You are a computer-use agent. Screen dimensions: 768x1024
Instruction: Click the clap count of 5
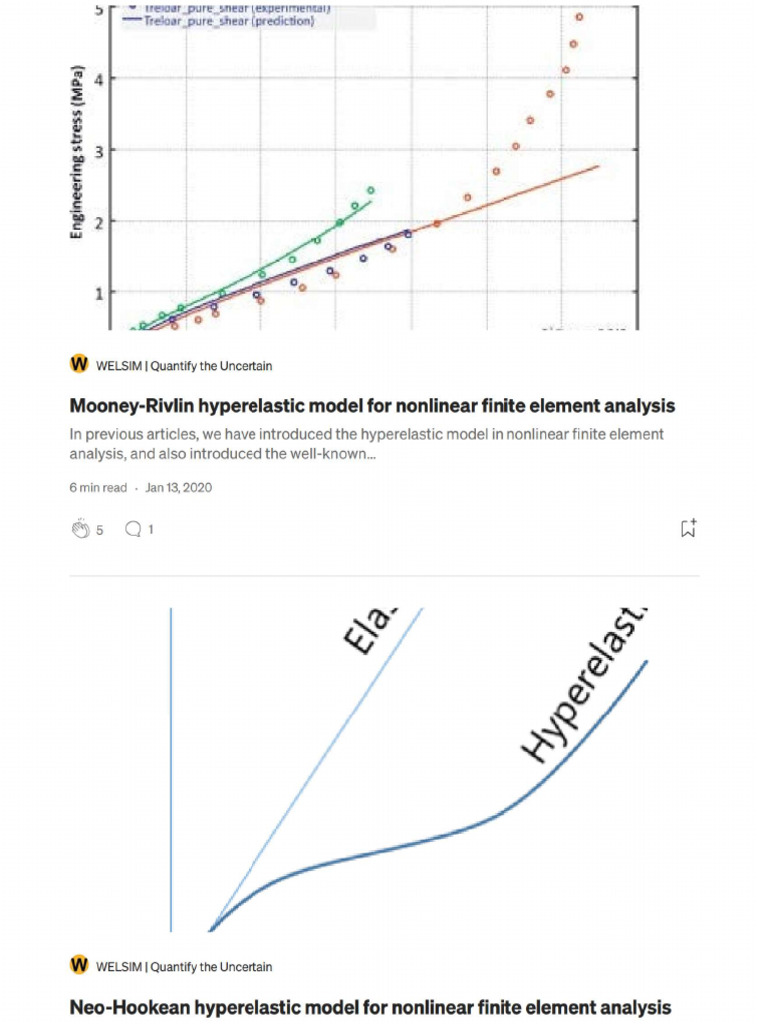pyautogui.click(x=100, y=530)
